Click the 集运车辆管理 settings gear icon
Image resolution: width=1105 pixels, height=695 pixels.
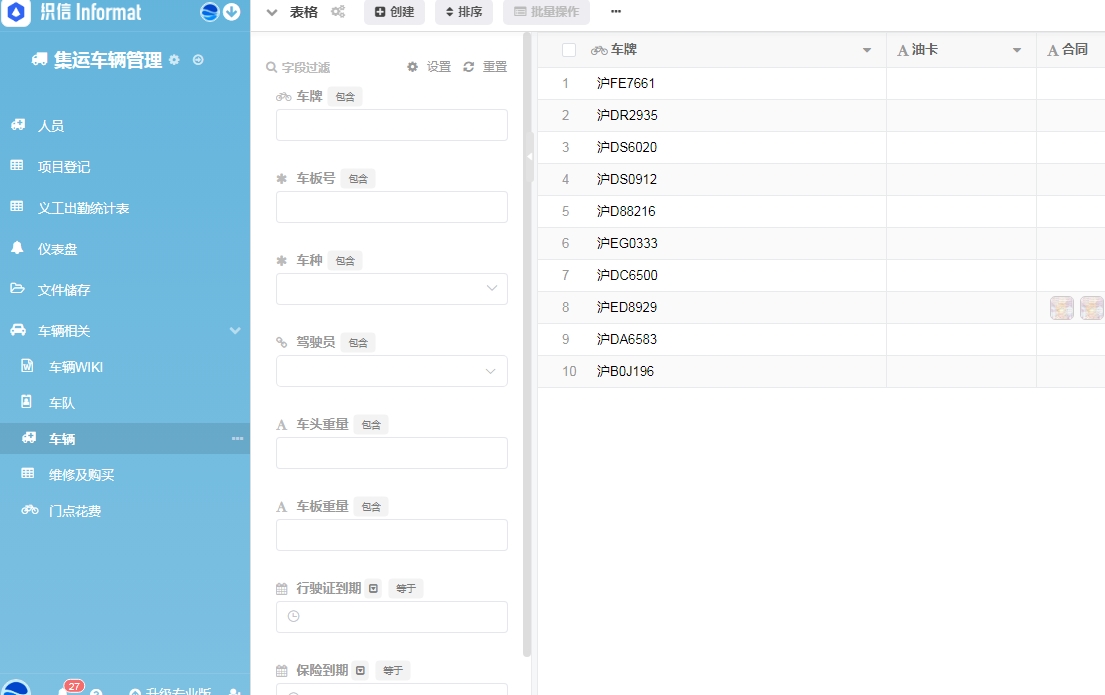[x=175, y=60]
